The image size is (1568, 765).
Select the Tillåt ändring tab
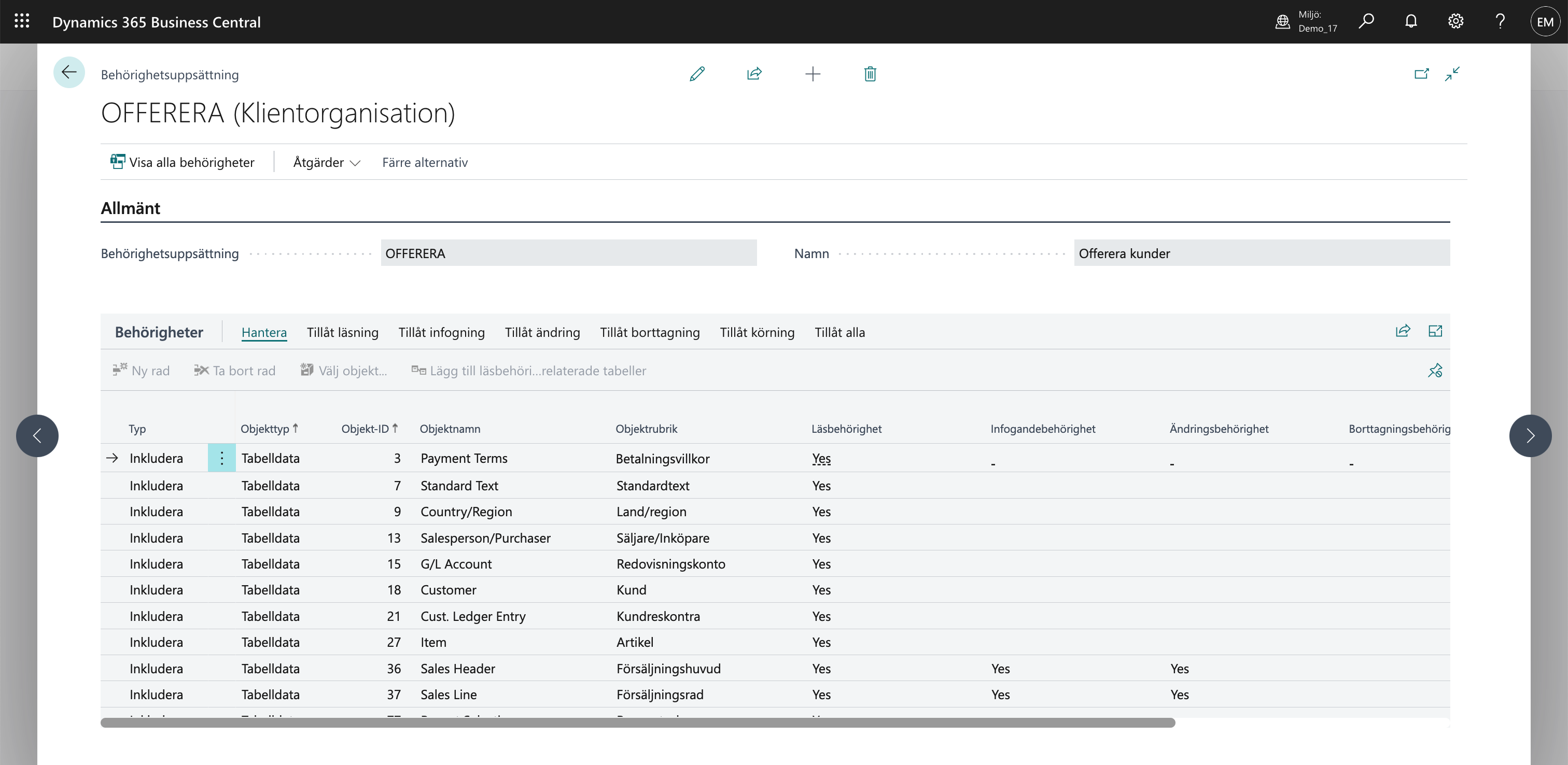pos(542,332)
